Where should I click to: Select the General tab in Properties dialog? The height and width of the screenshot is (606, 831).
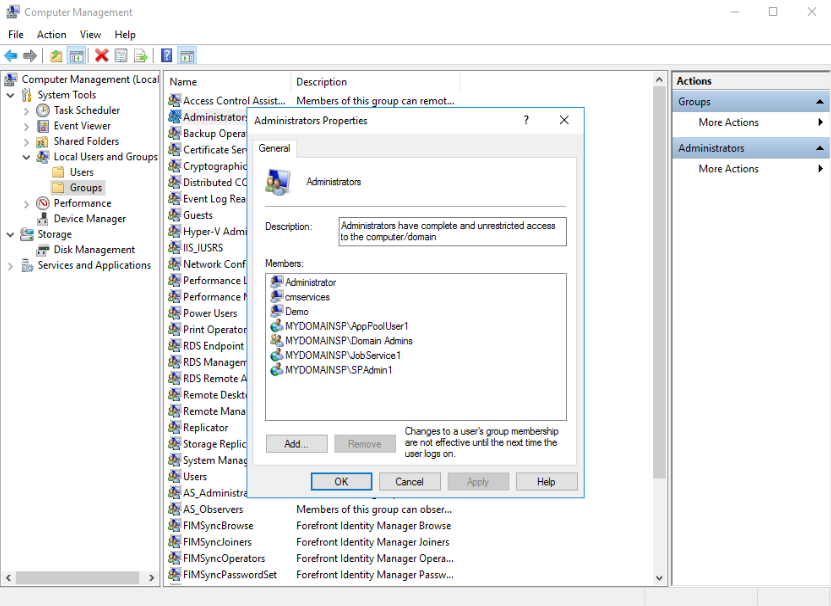pos(274,148)
